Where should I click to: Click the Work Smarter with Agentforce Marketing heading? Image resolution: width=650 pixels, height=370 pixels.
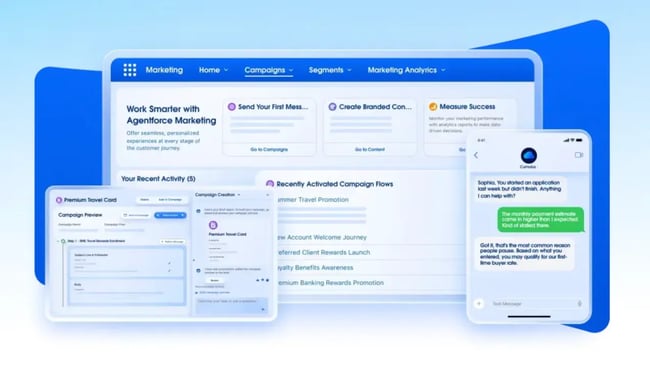click(x=171, y=115)
